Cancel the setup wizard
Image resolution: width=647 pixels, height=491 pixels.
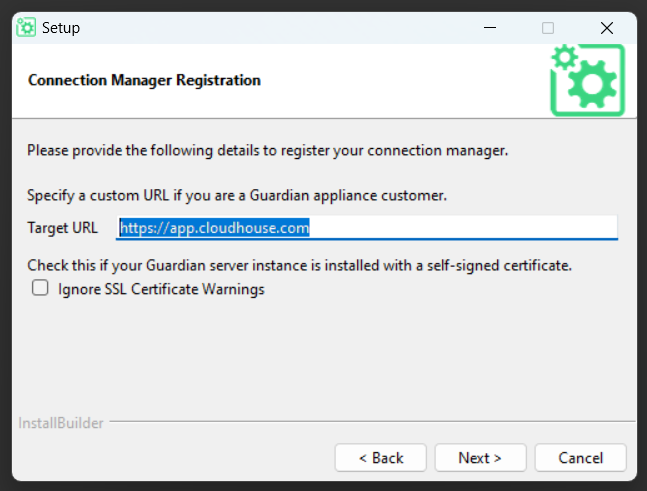coord(581,458)
